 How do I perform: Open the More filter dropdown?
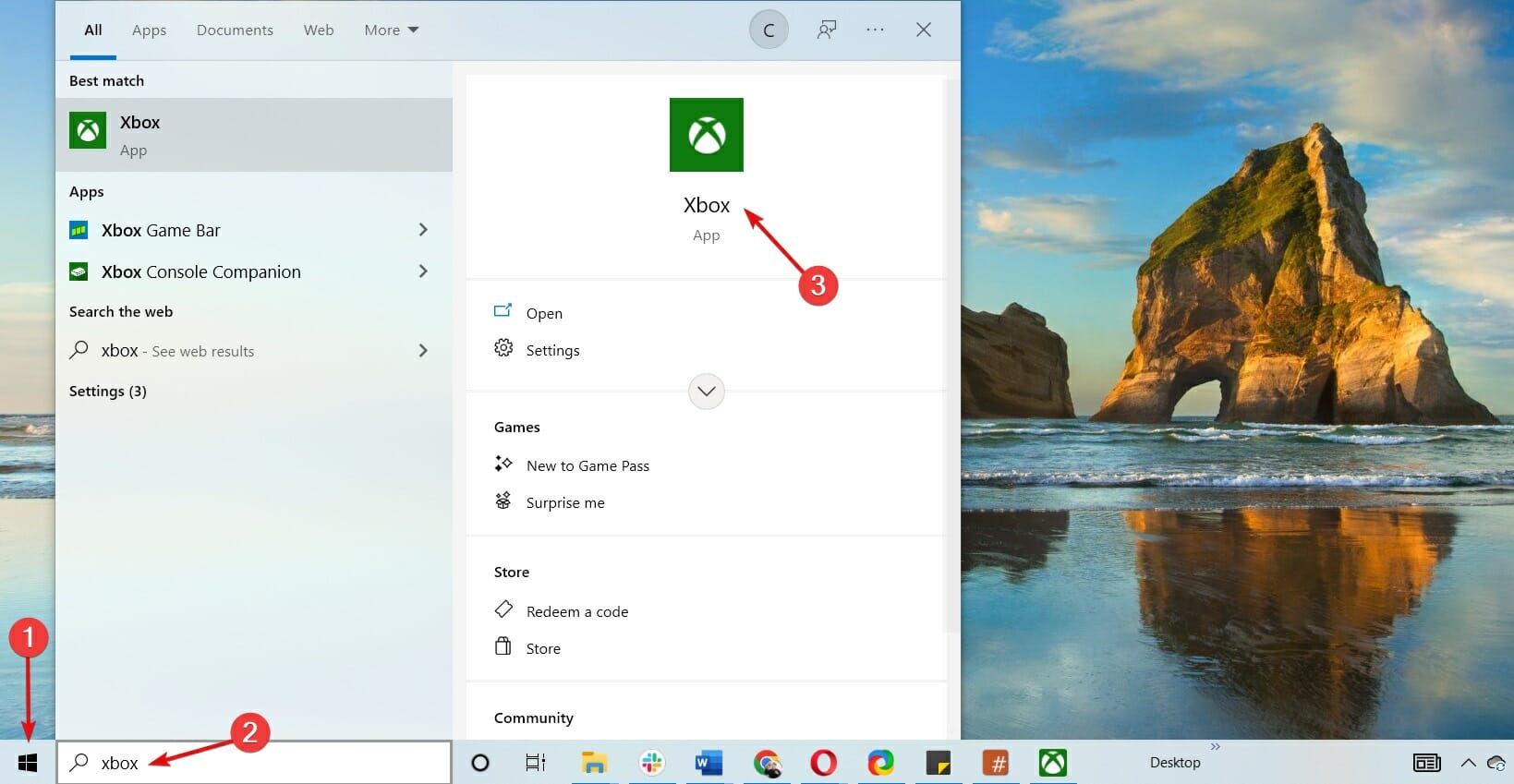tap(392, 30)
